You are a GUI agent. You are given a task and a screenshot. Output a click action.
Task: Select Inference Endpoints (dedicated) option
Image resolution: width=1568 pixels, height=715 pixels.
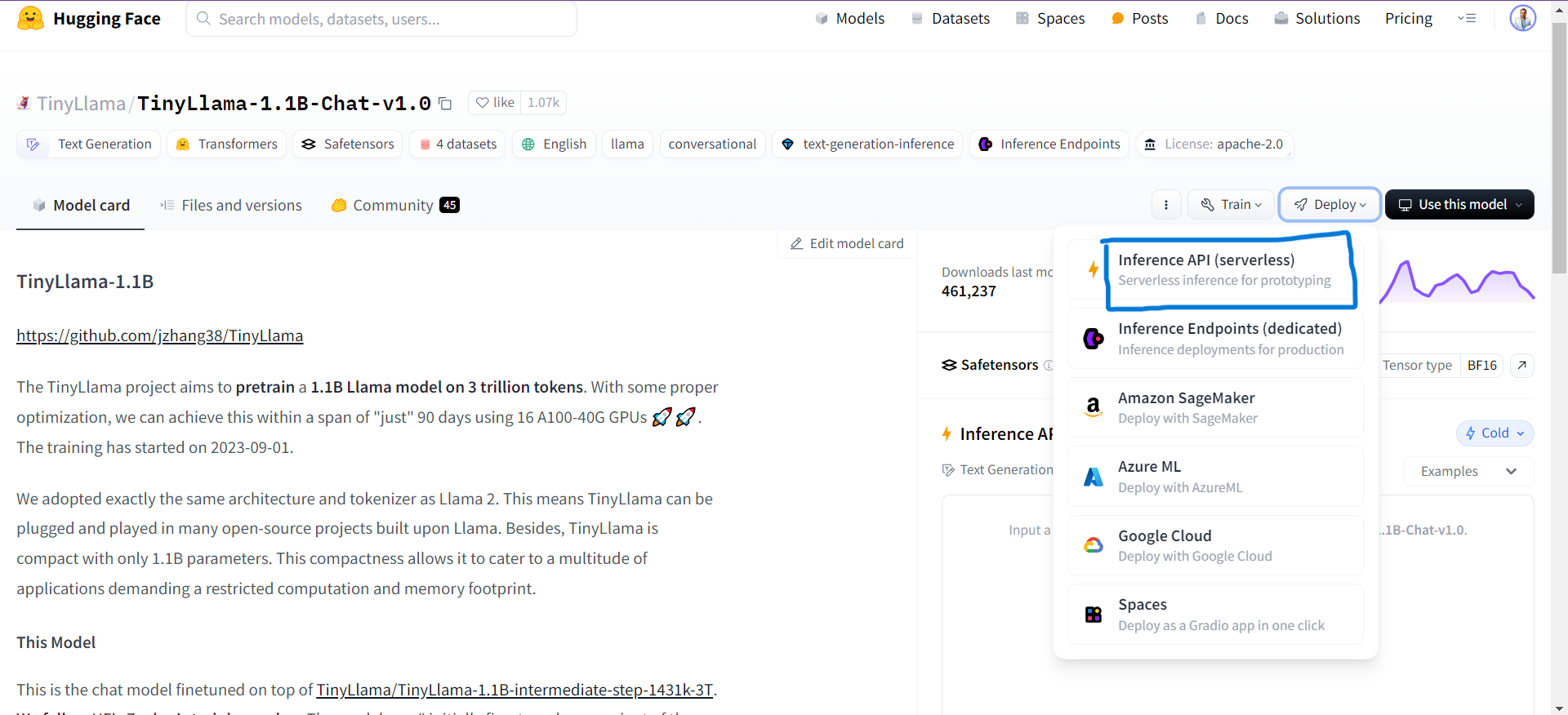[1215, 339]
